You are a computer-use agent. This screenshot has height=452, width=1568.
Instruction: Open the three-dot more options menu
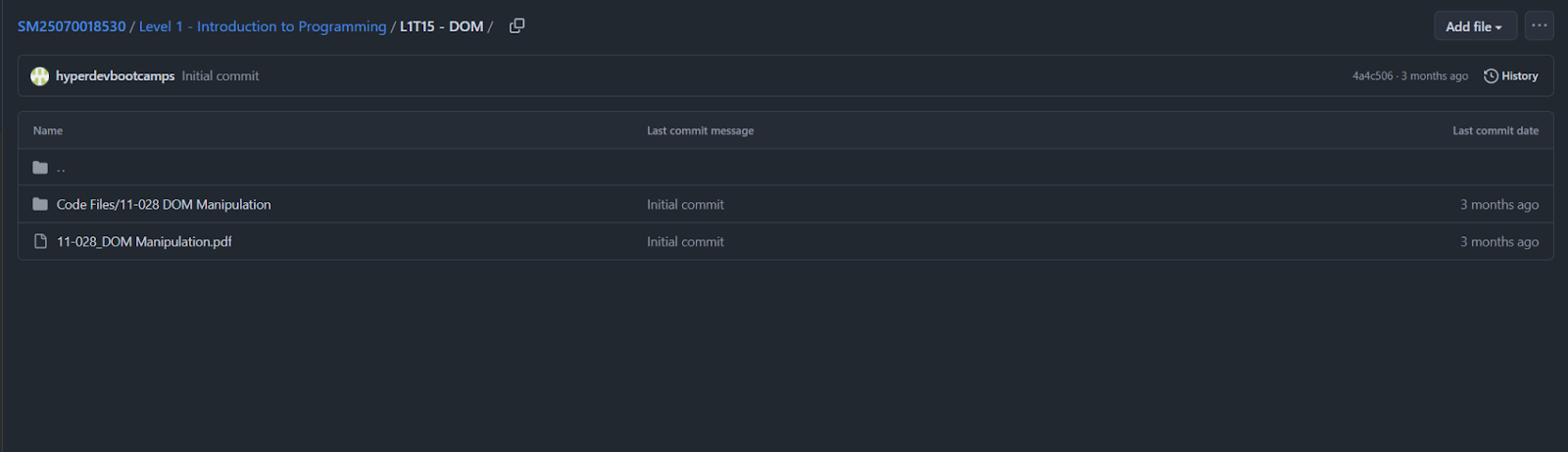[1539, 26]
